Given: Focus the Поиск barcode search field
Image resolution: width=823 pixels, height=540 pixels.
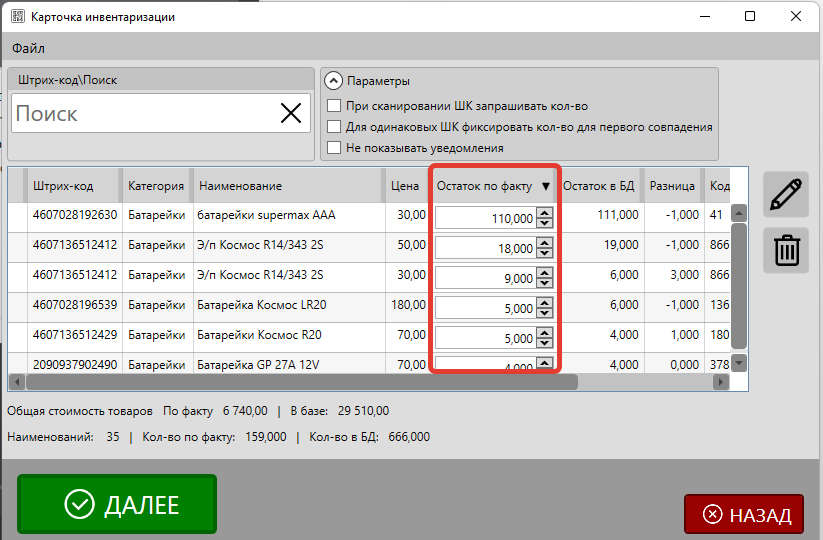Looking at the screenshot, I should tap(140, 114).
